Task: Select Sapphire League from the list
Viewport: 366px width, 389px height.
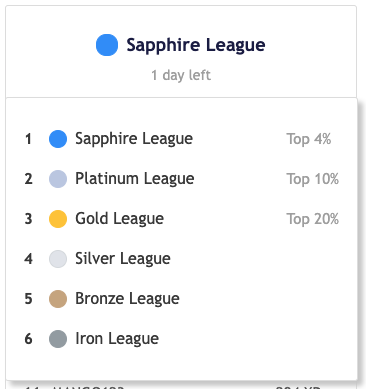Action: coord(182,139)
